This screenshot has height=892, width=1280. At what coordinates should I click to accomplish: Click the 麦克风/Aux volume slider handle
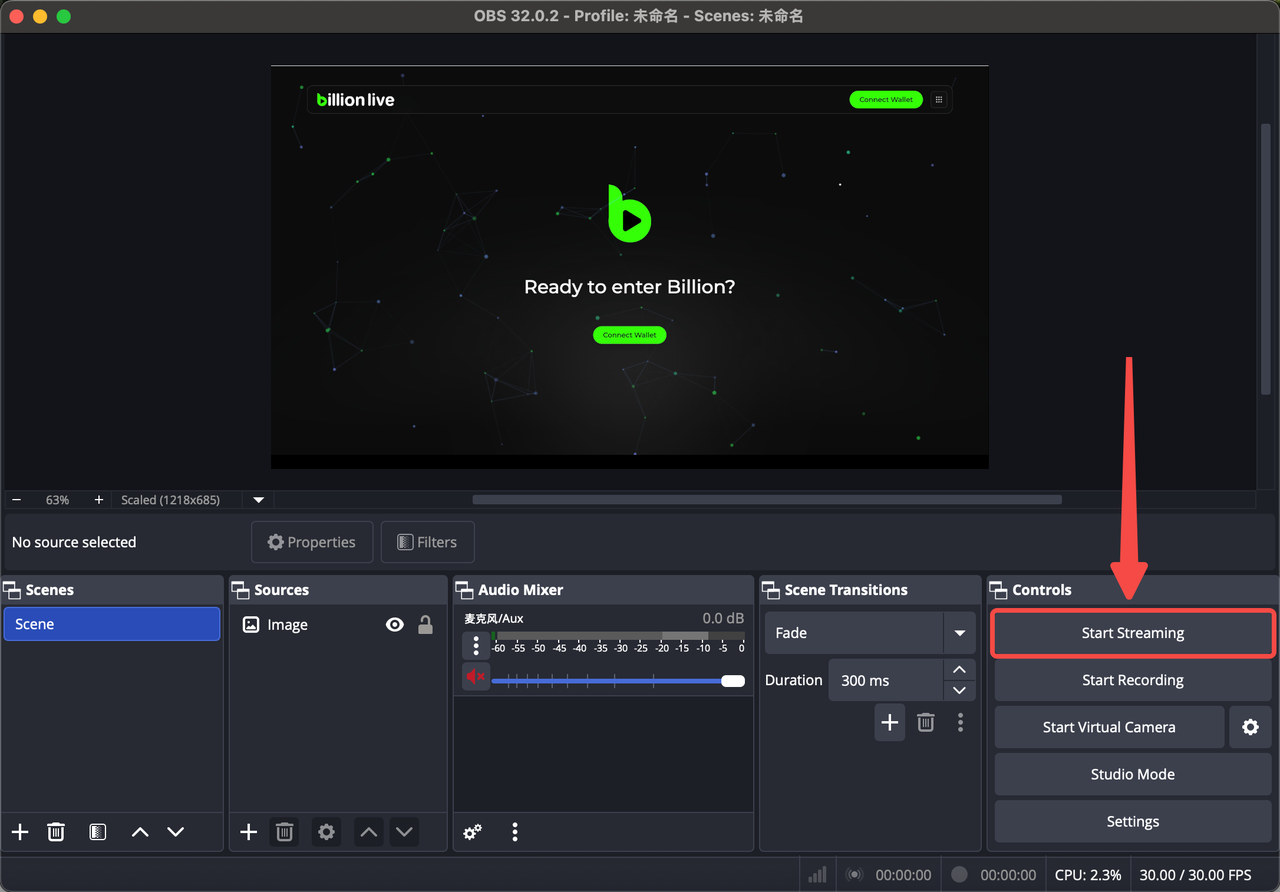[x=733, y=681]
